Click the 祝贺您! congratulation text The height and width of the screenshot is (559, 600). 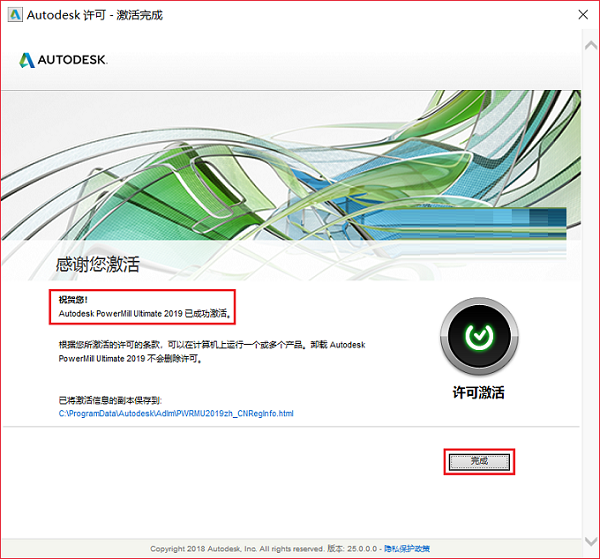click(73, 300)
